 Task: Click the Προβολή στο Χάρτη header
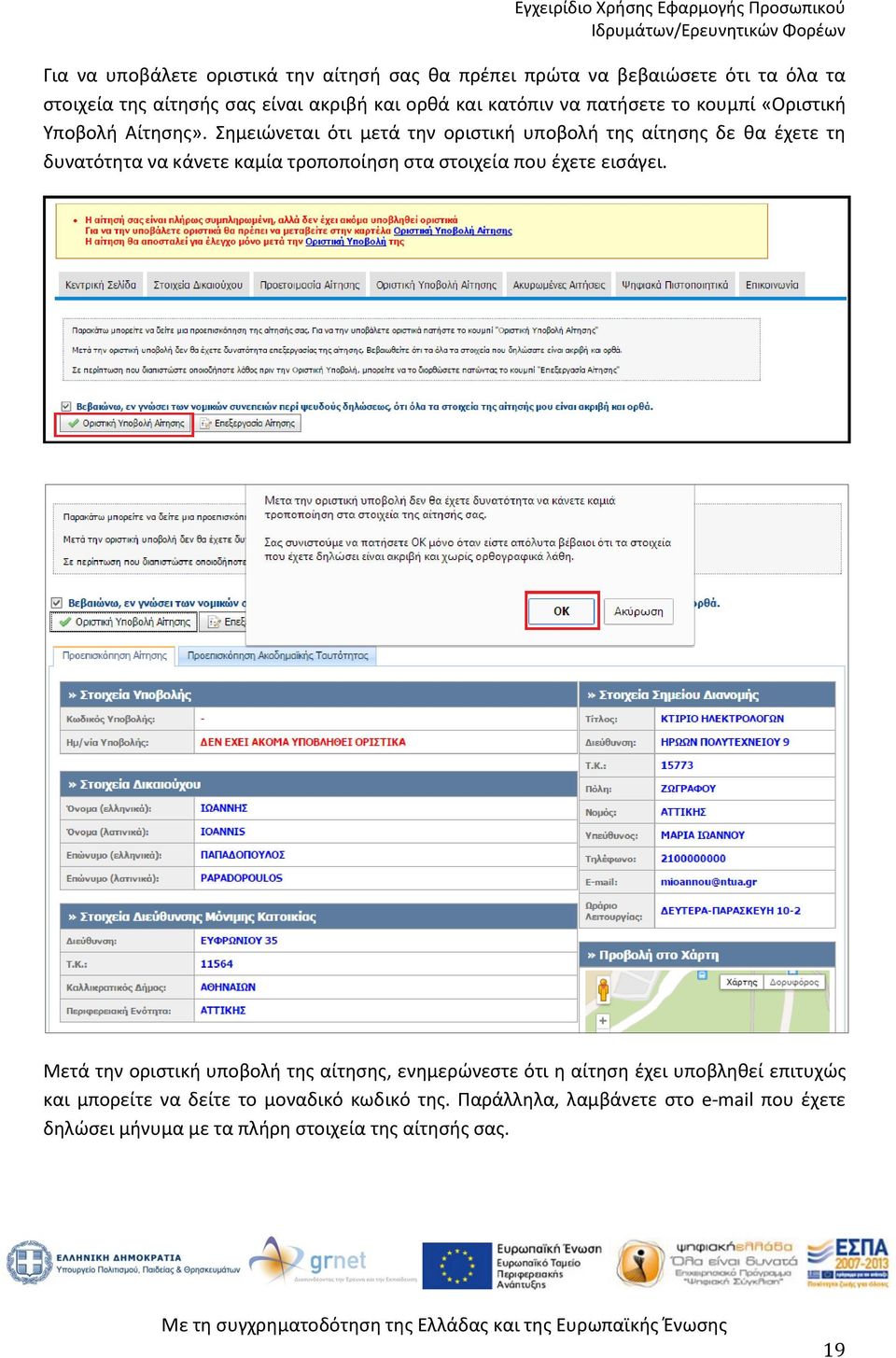click(x=707, y=955)
